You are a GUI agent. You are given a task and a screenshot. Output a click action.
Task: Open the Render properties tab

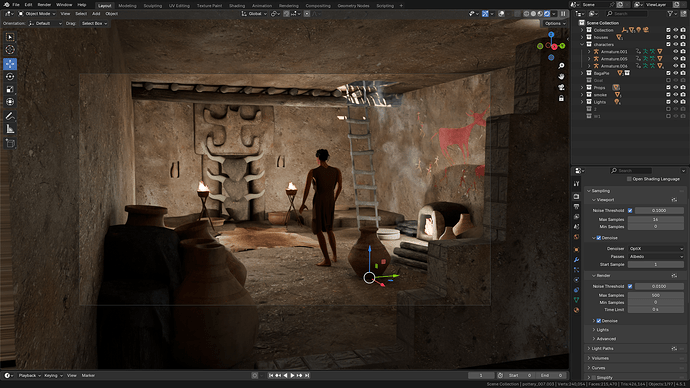[x=576, y=196]
